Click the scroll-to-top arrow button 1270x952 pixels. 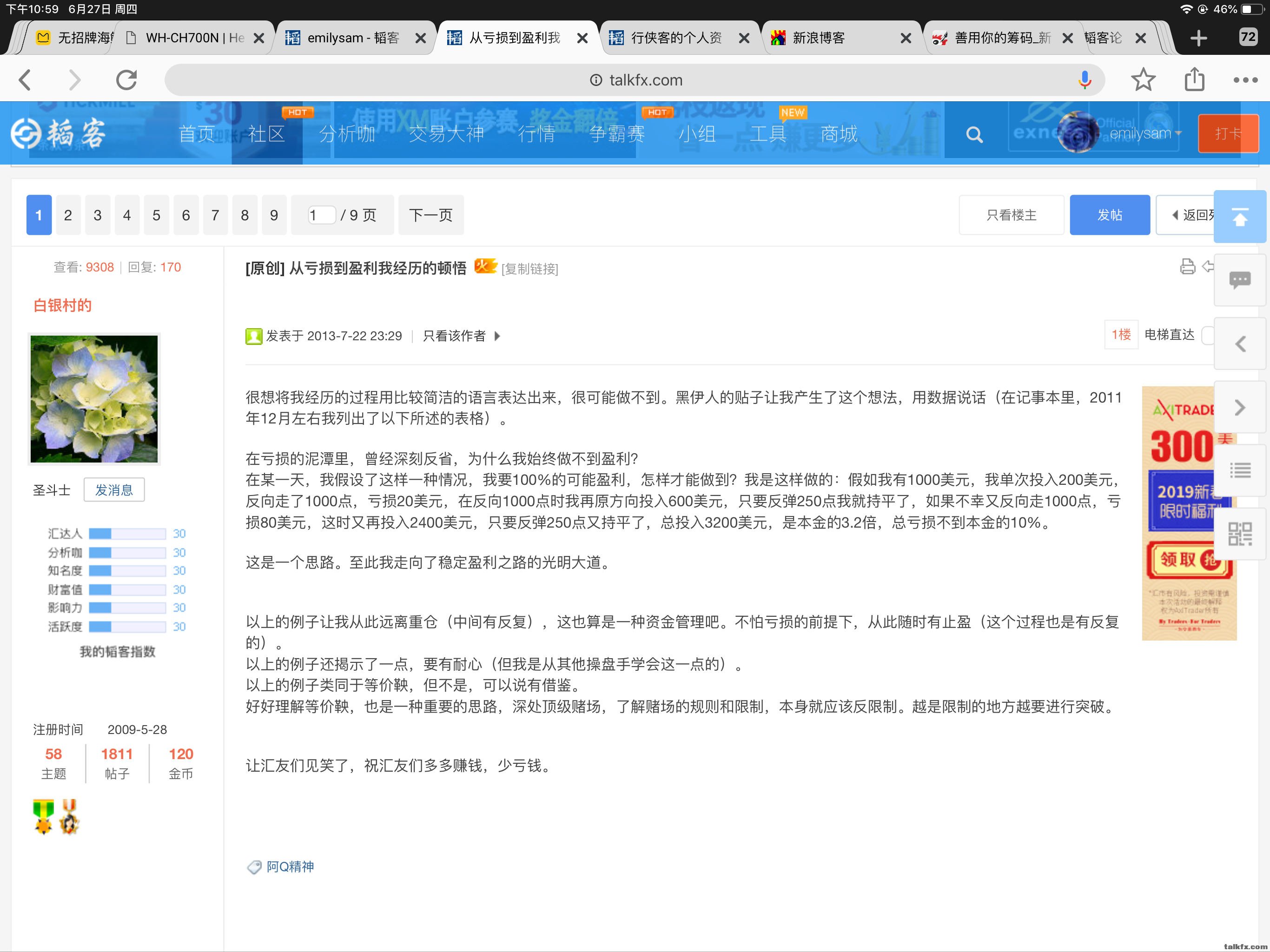(x=1240, y=217)
